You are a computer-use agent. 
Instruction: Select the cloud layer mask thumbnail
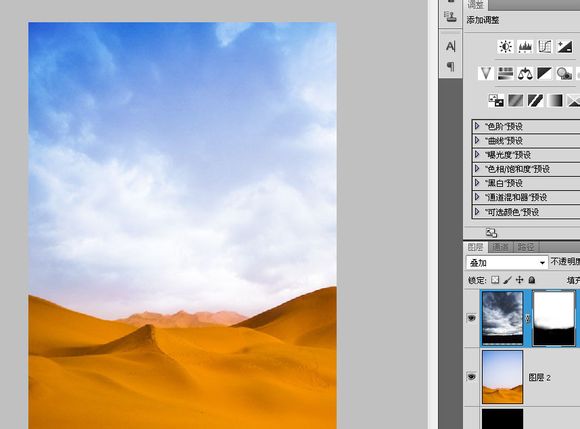click(554, 318)
